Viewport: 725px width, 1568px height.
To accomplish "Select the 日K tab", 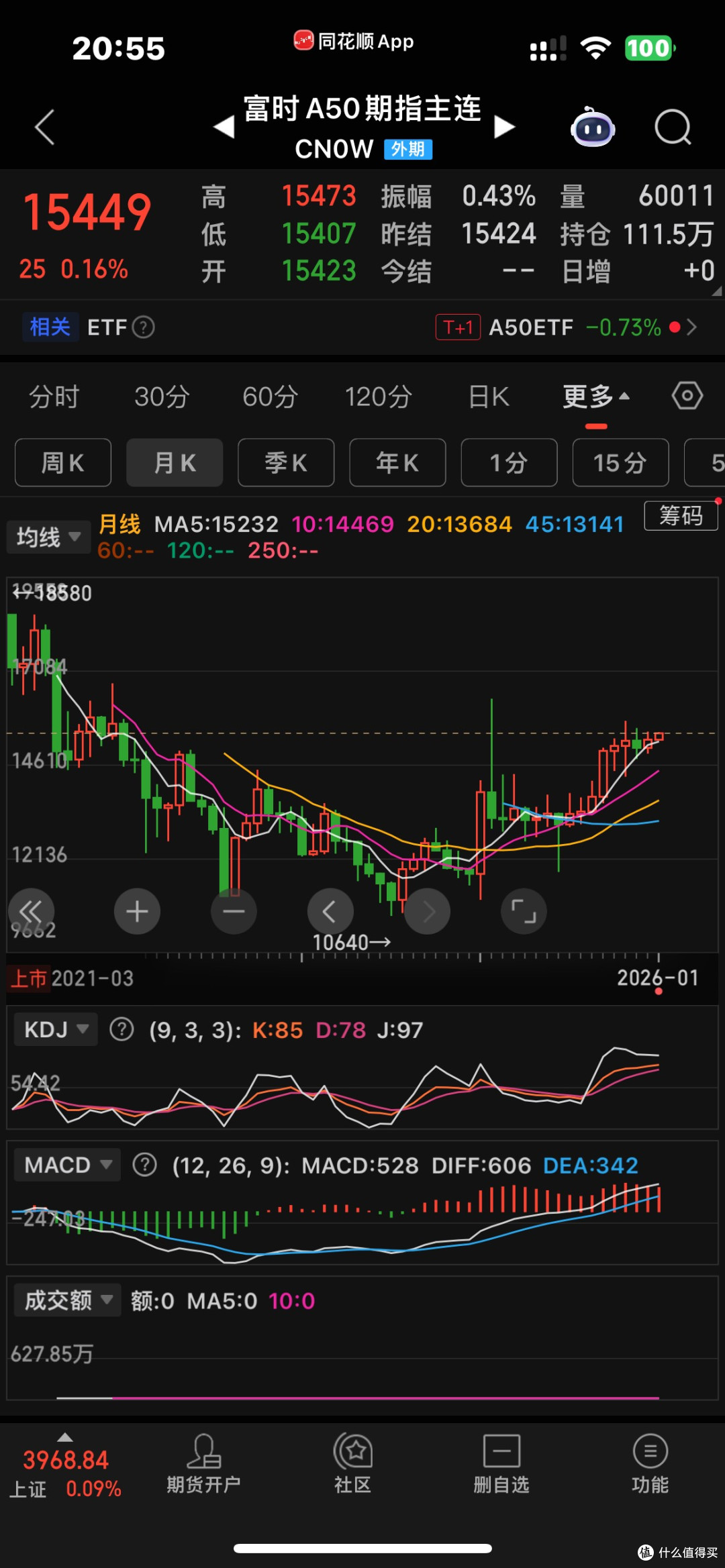I will point(489,397).
